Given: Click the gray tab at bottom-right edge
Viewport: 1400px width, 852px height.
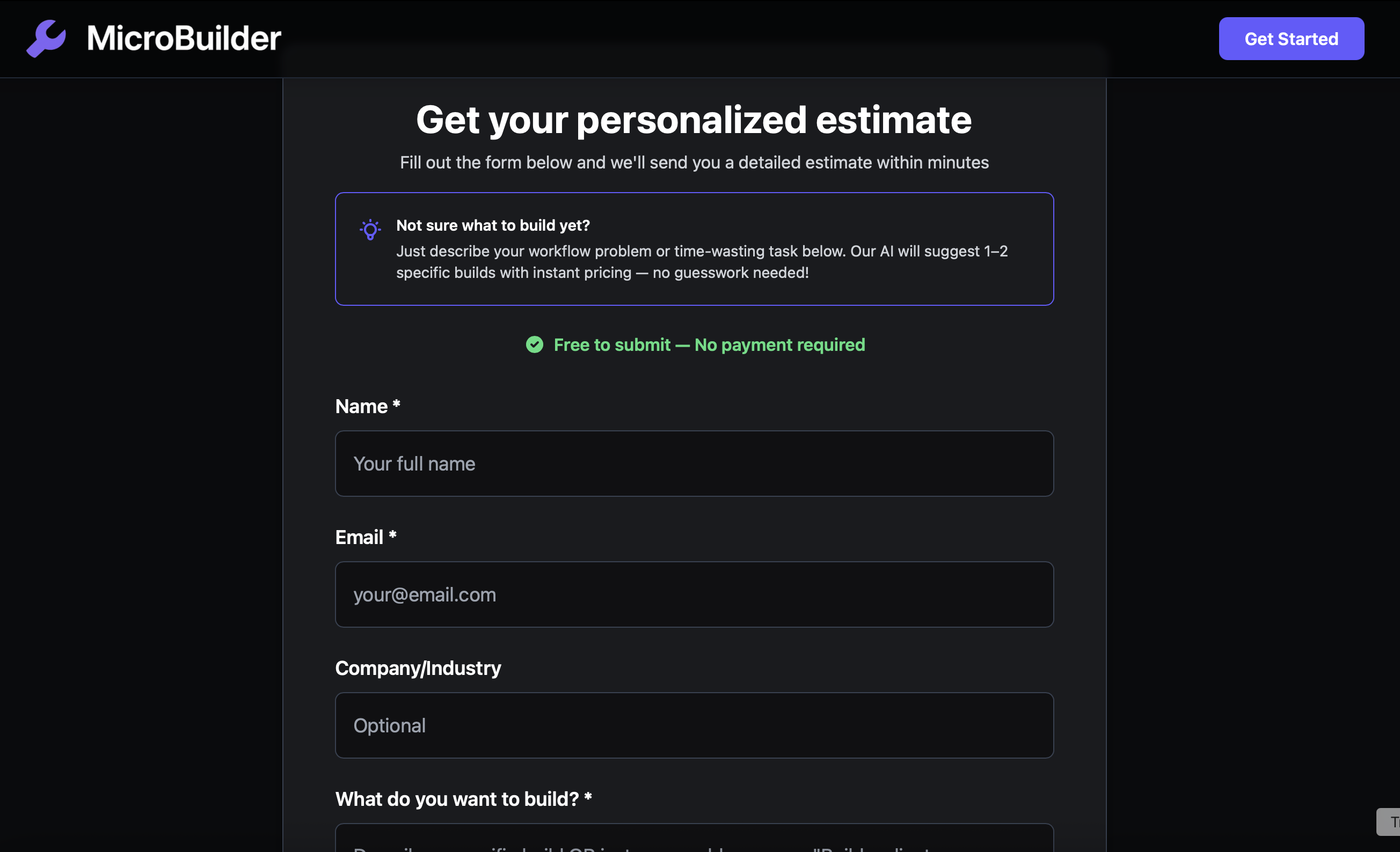Looking at the screenshot, I should click(1390, 821).
